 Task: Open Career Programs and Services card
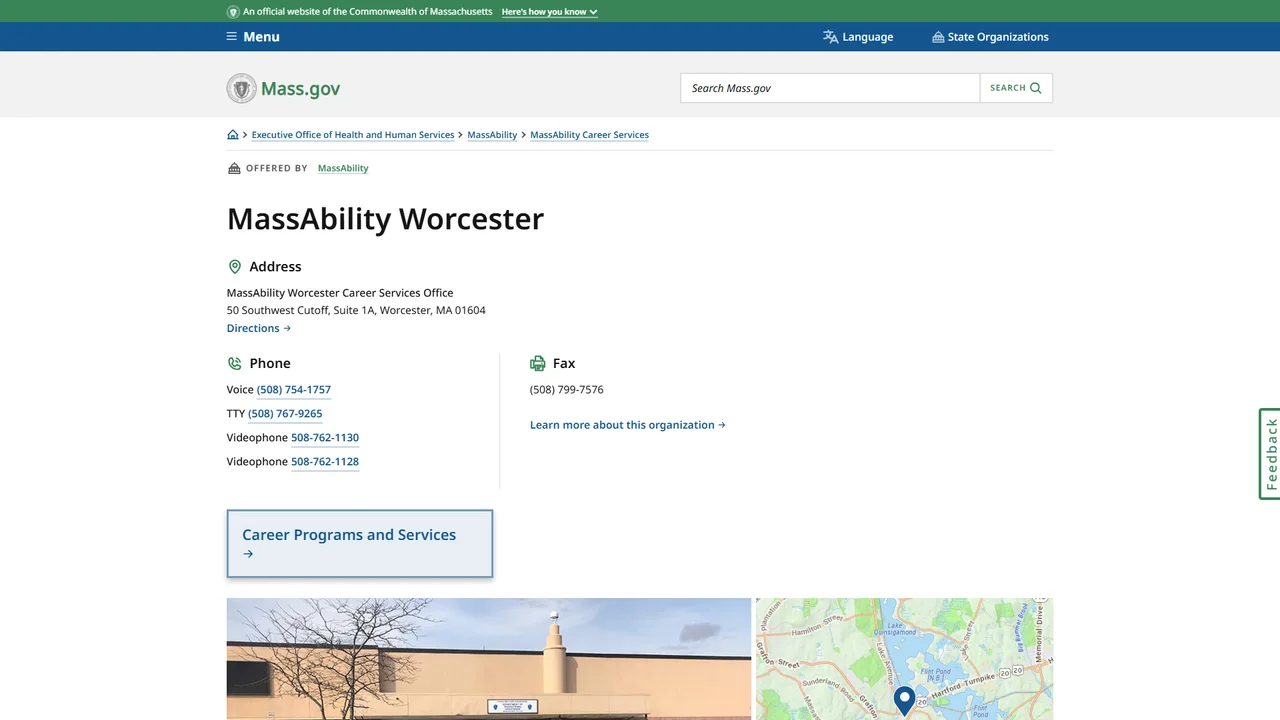coord(360,544)
